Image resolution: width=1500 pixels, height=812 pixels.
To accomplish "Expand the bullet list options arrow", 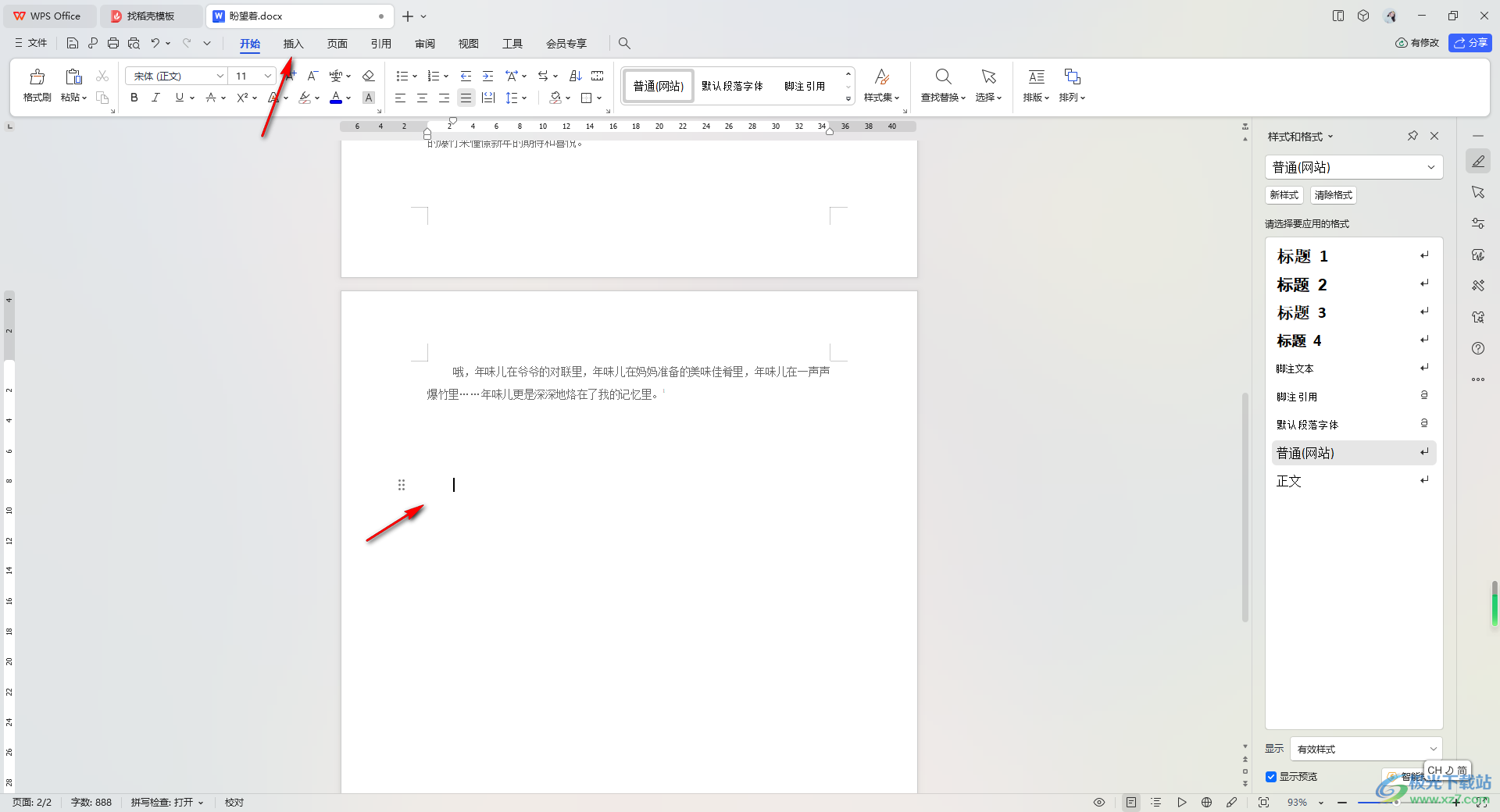I will coord(415,77).
